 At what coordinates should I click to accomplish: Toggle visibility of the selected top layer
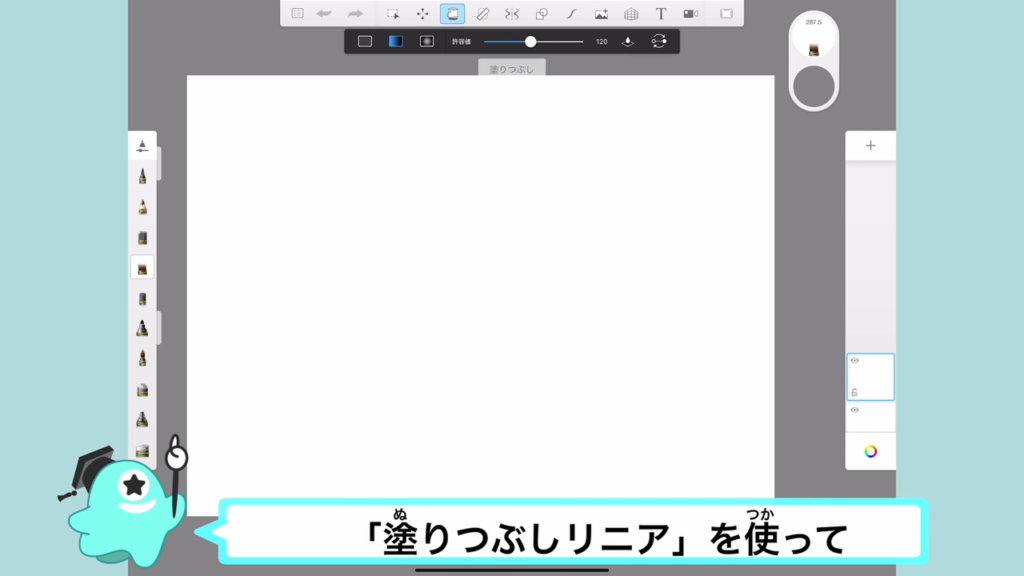(x=855, y=360)
